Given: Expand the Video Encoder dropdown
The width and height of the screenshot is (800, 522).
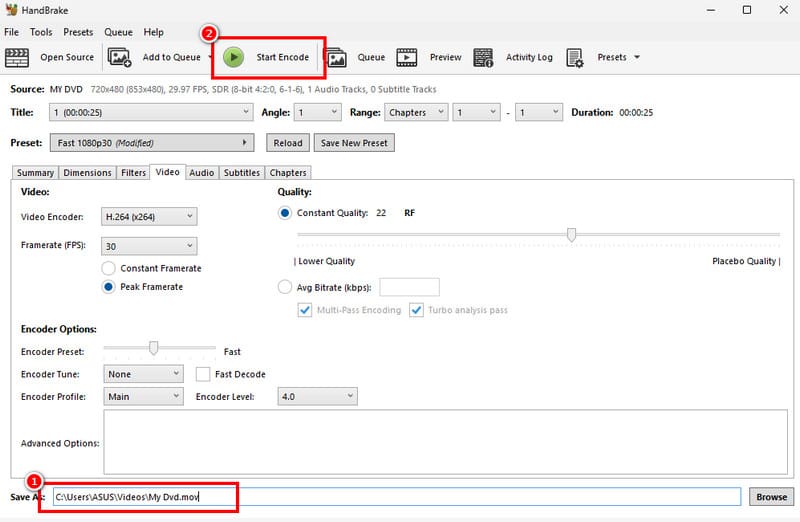Looking at the screenshot, I should click(x=149, y=216).
